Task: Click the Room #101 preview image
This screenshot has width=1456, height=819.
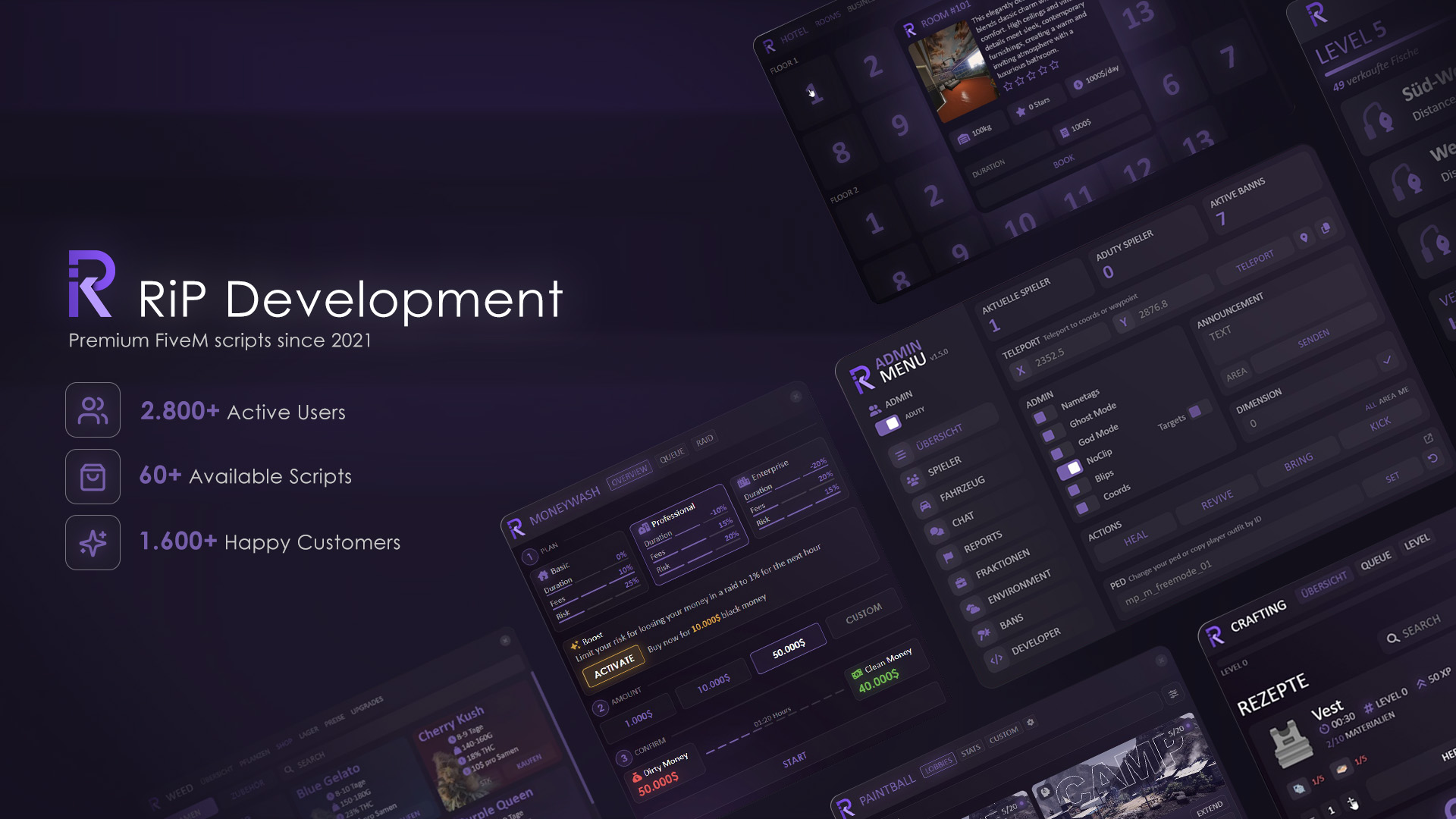Action: coord(952,72)
